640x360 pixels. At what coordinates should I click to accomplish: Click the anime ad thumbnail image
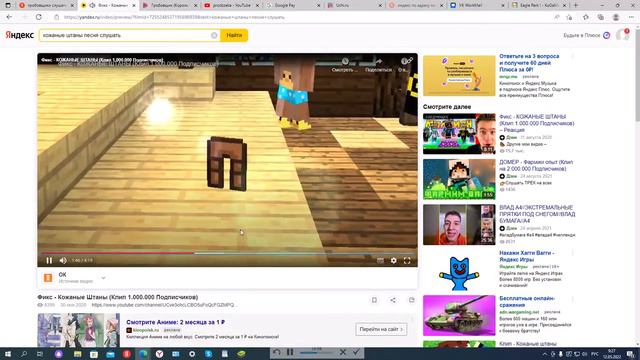pos(78,330)
